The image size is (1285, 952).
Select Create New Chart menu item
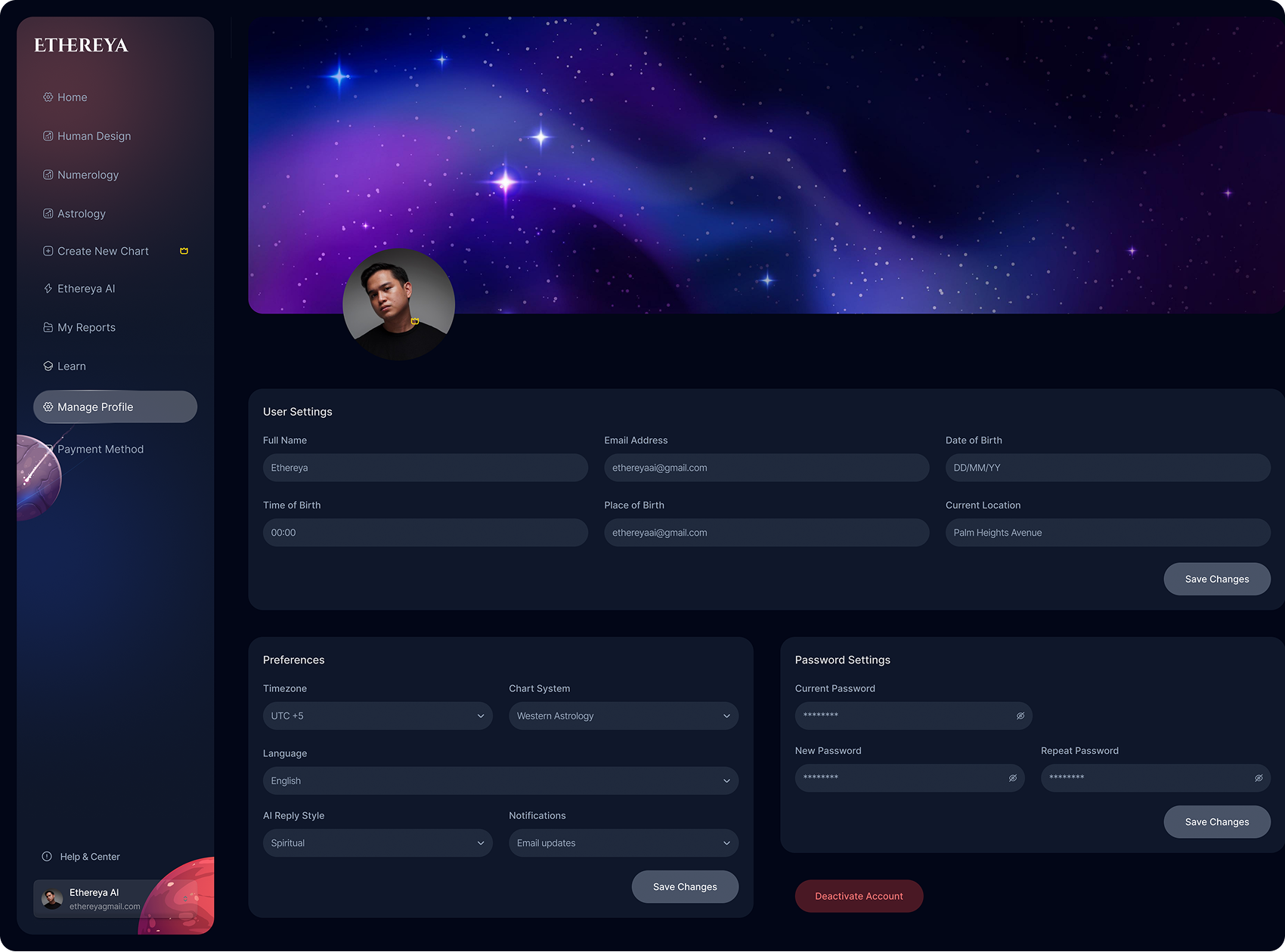[115, 251]
